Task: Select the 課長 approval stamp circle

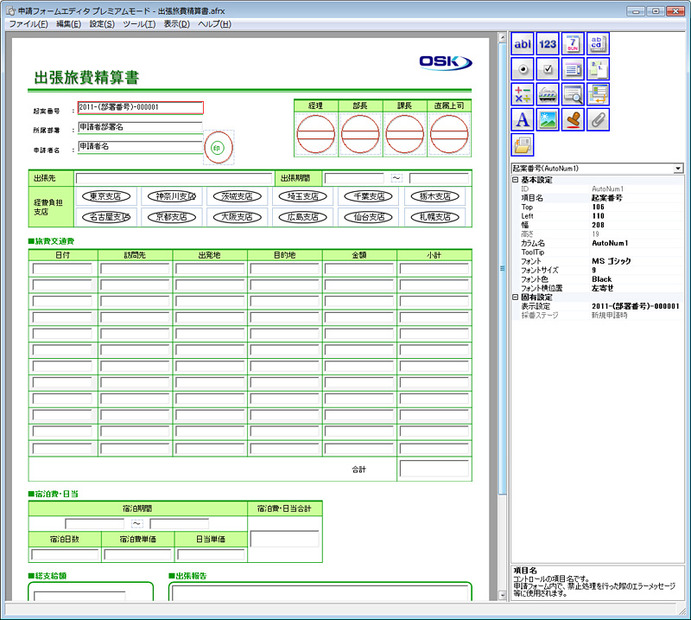Action: click(405, 134)
